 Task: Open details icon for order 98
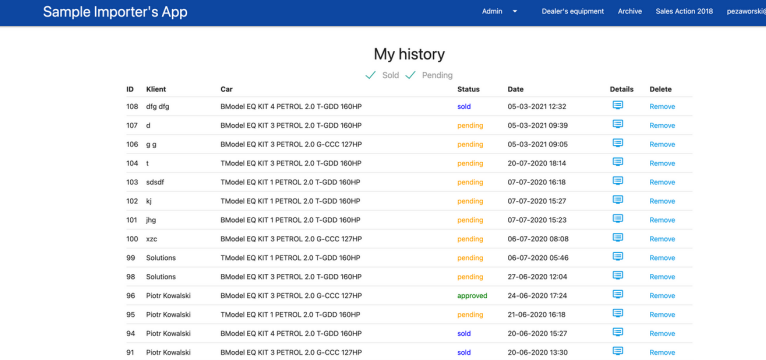(617, 275)
